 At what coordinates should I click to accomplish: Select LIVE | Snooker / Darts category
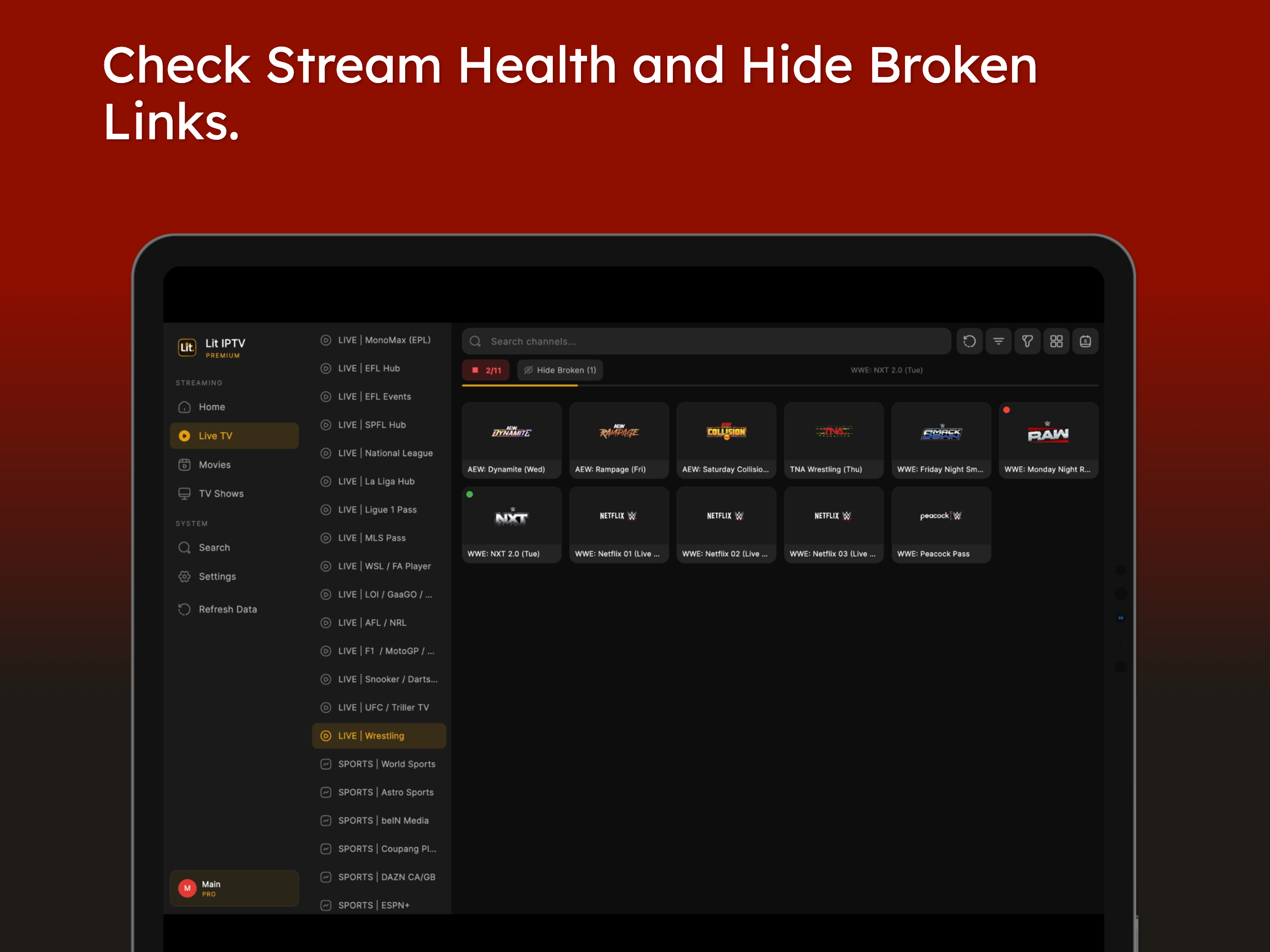pyautogui.click(x=379, y=679)
